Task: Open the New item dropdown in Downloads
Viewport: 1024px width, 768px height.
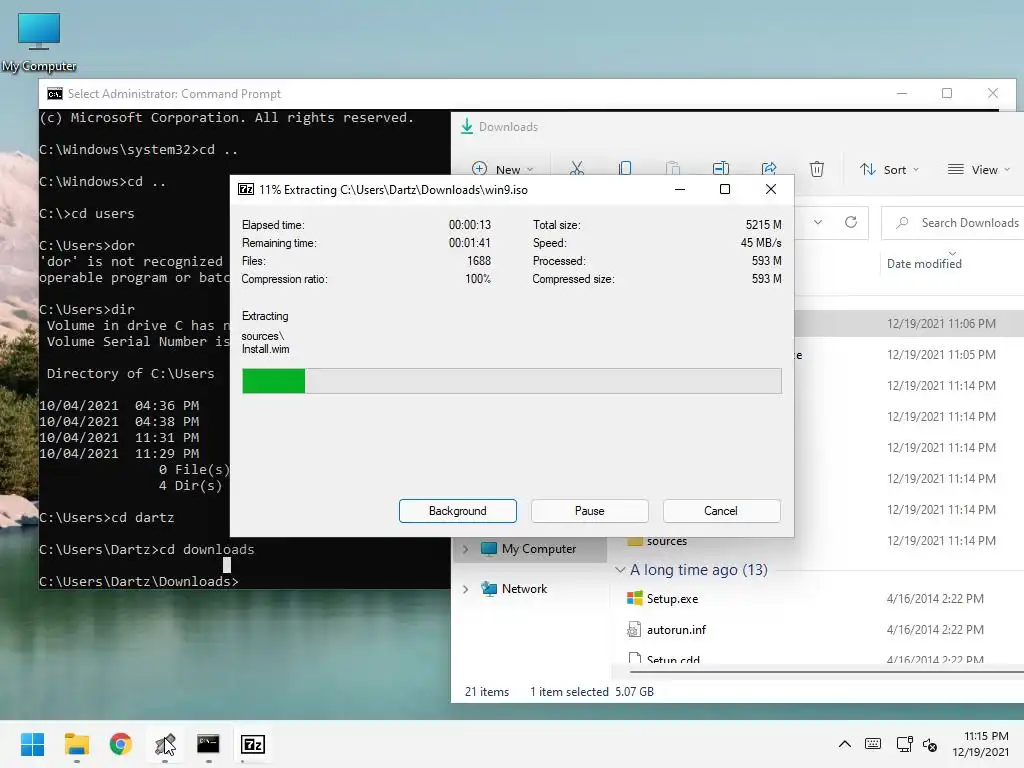Action: coord(503,169)
